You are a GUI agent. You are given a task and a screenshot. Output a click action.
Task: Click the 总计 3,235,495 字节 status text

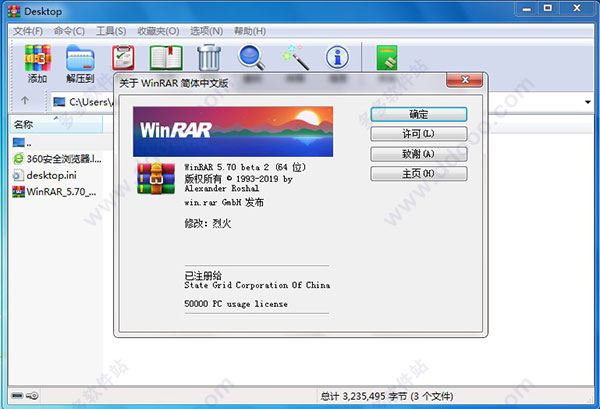386,396
